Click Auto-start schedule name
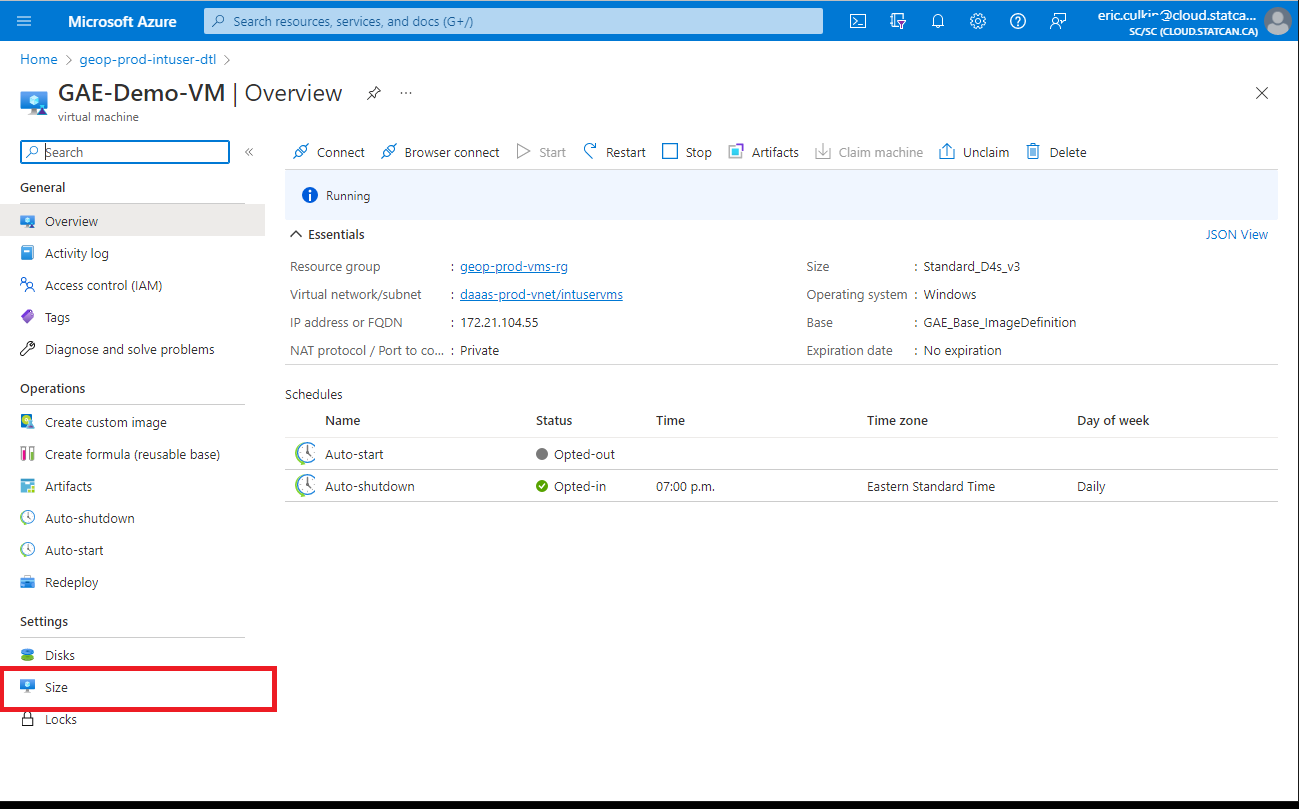The height and width of the screenshot is (809, 1299). pos(354,454)
